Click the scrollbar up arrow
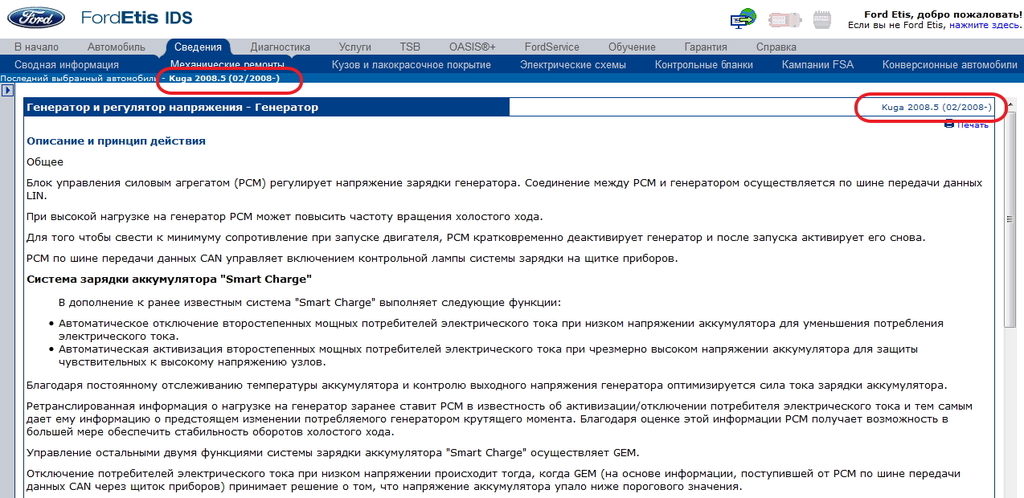Image resolution: width=1024 pixels, height=498 pixels. pyautogui.click(x=1010, y=104)
